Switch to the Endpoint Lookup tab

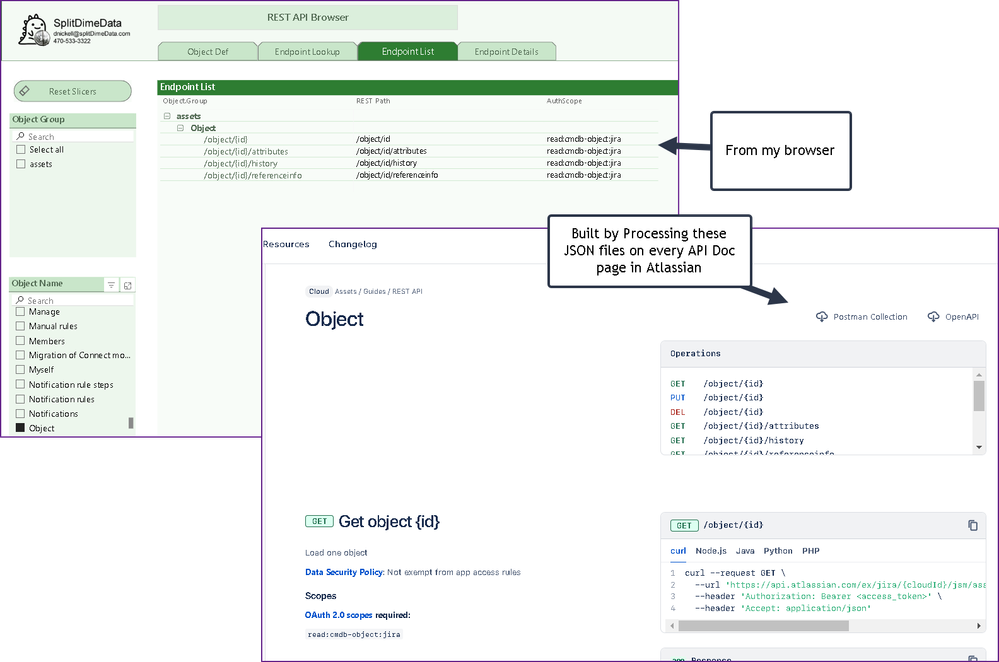[x=307, y=52]
